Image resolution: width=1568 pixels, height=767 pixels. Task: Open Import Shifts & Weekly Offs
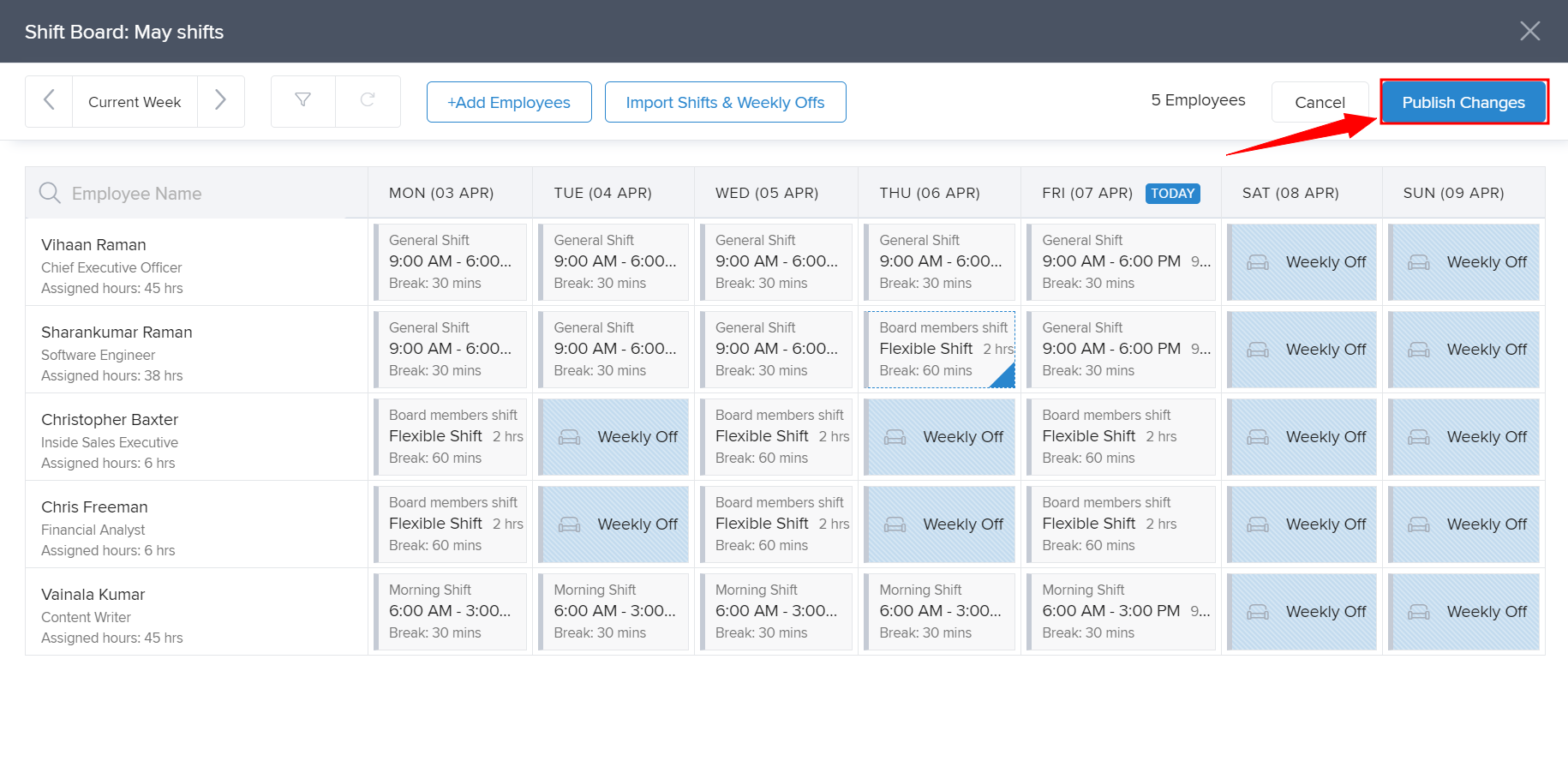[x=725, y=102]
